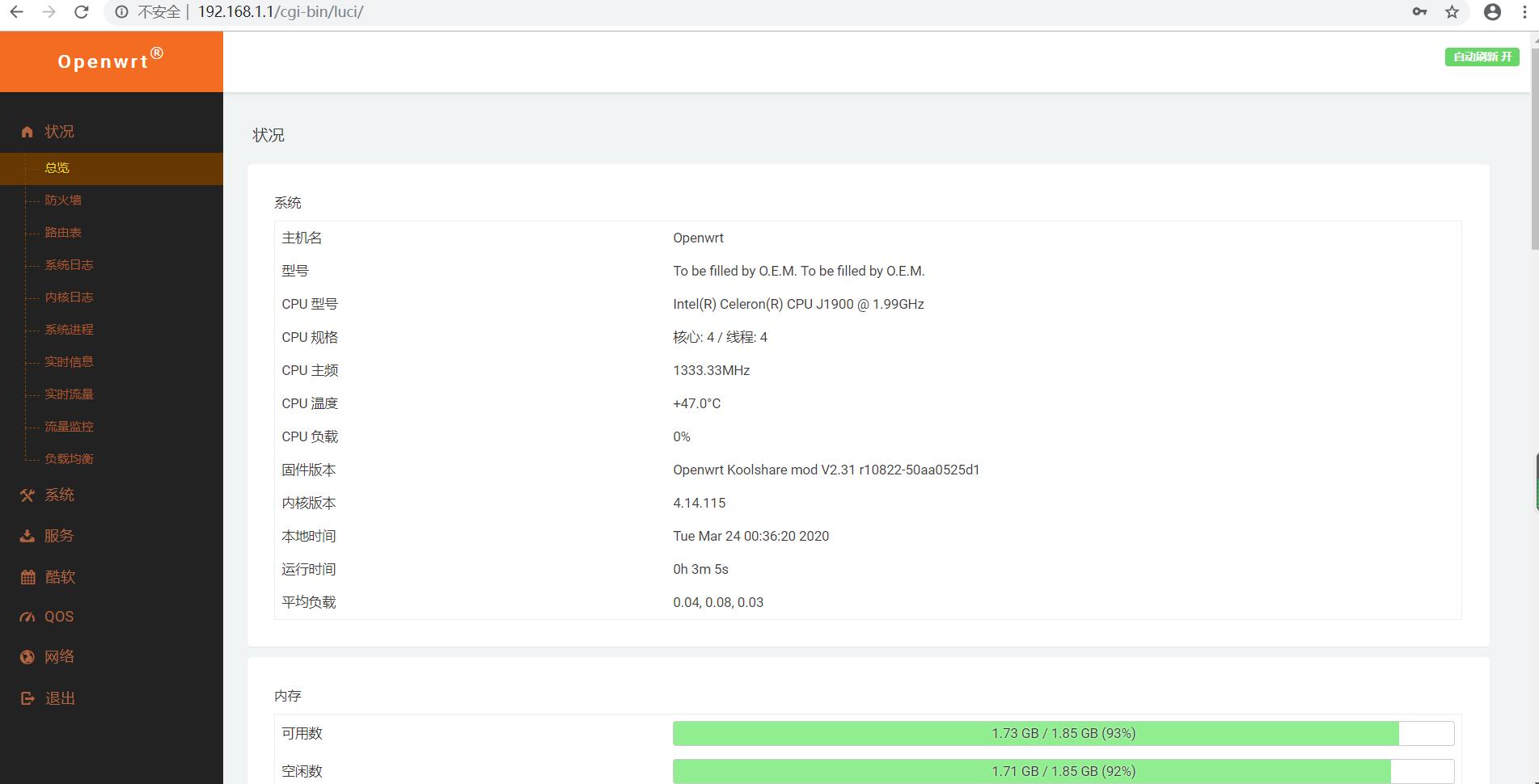Go back with the browser back arrow
Viewport: 1539px width, 784px height.
[x=16, y=12]
